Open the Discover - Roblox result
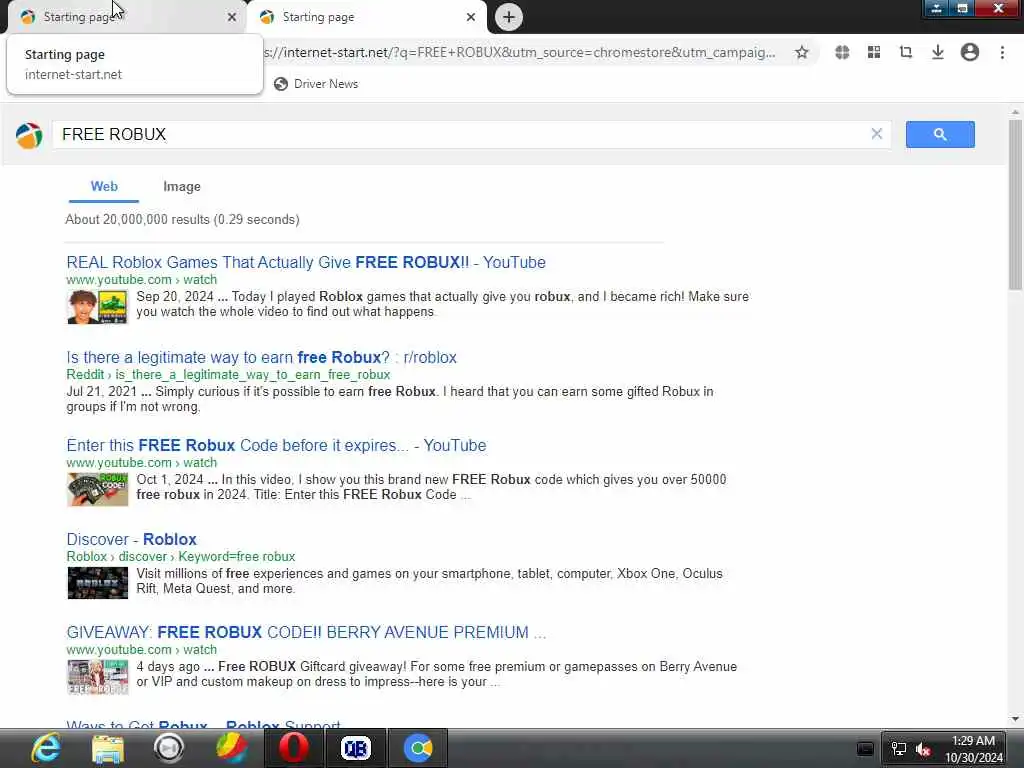1024x768 pixels. (131, 539)
